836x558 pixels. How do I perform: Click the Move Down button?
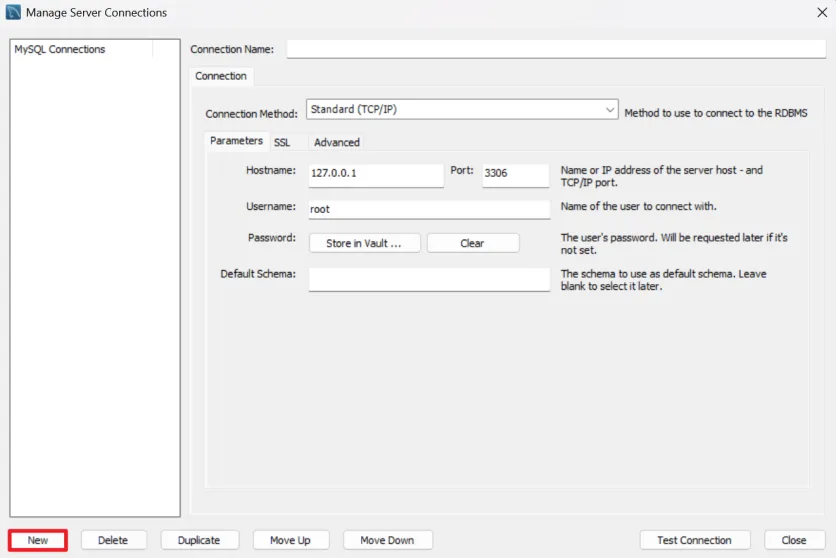point(388,540)
